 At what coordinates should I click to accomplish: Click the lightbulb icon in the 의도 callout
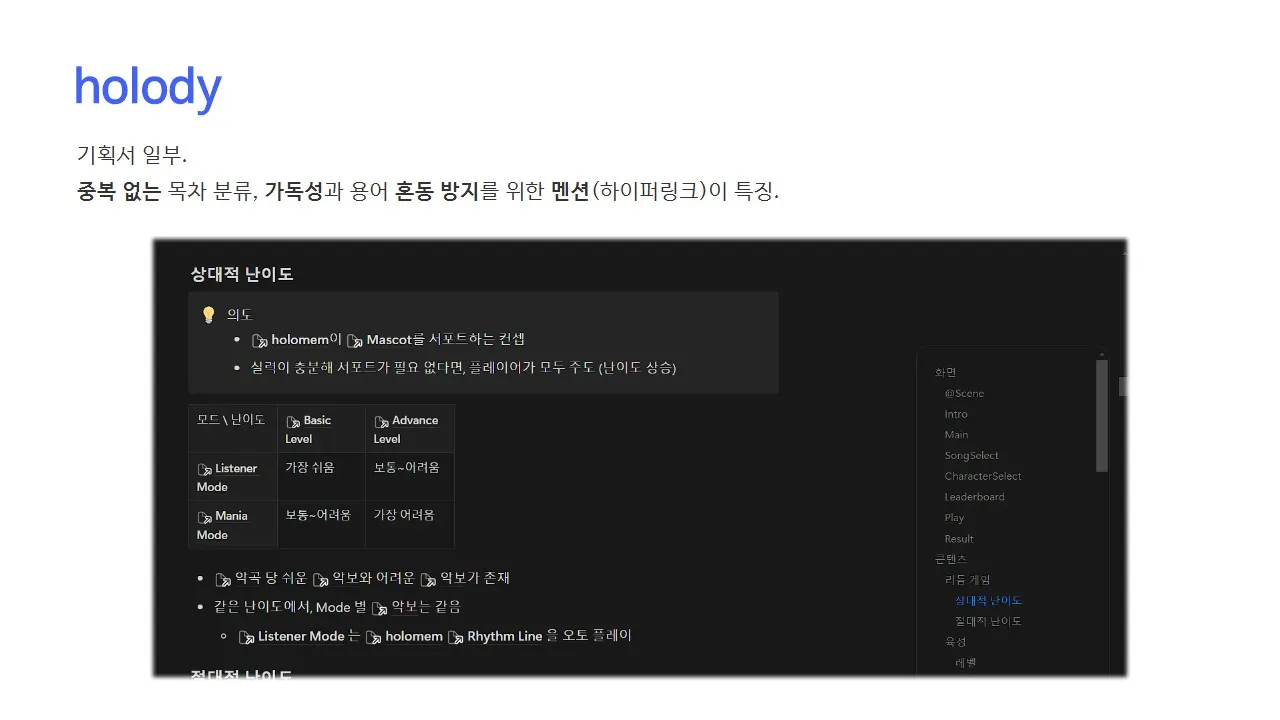(x=209, y=315)
